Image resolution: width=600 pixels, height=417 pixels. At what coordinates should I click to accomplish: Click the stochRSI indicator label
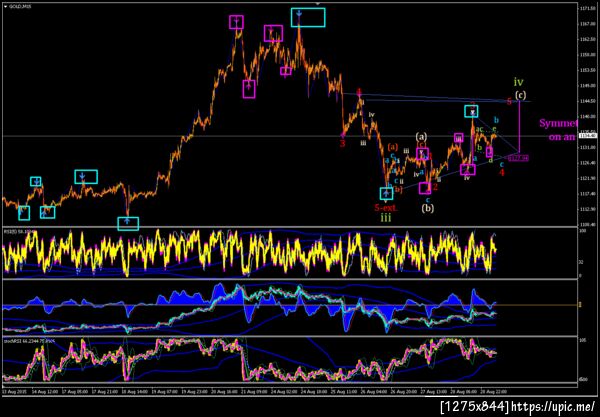click(29, 340)
